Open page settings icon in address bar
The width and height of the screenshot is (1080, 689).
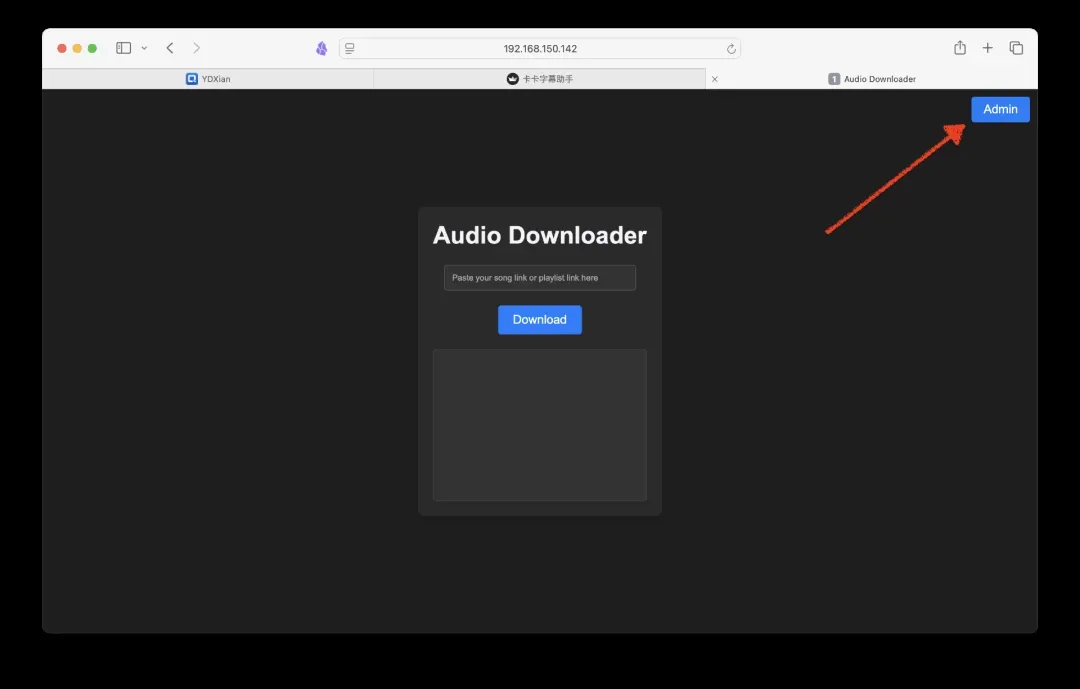pyautogui.click(x=350, y=49)
